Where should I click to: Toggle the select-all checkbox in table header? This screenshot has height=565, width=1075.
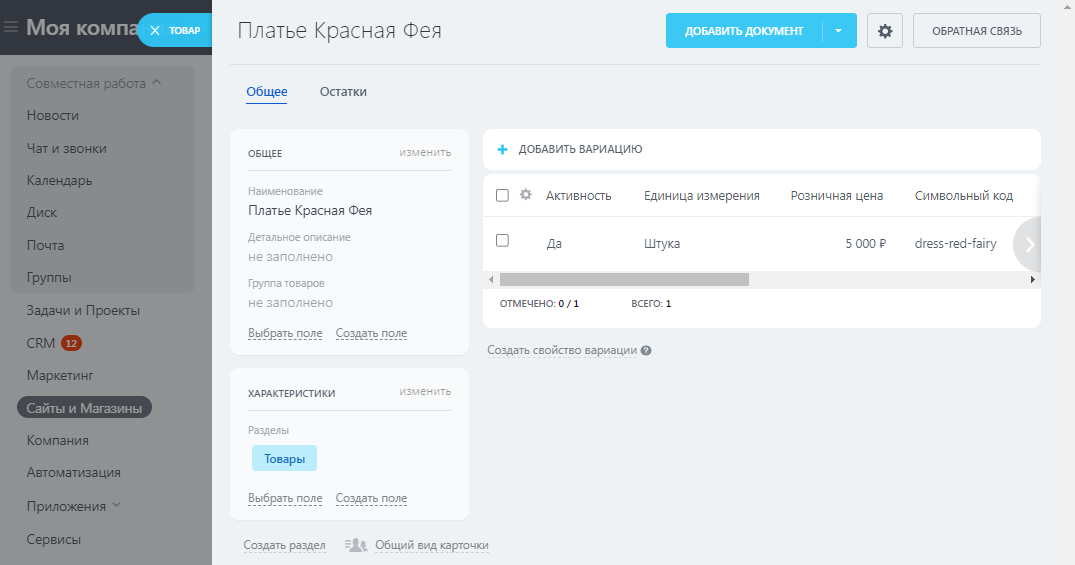point(503,196)
